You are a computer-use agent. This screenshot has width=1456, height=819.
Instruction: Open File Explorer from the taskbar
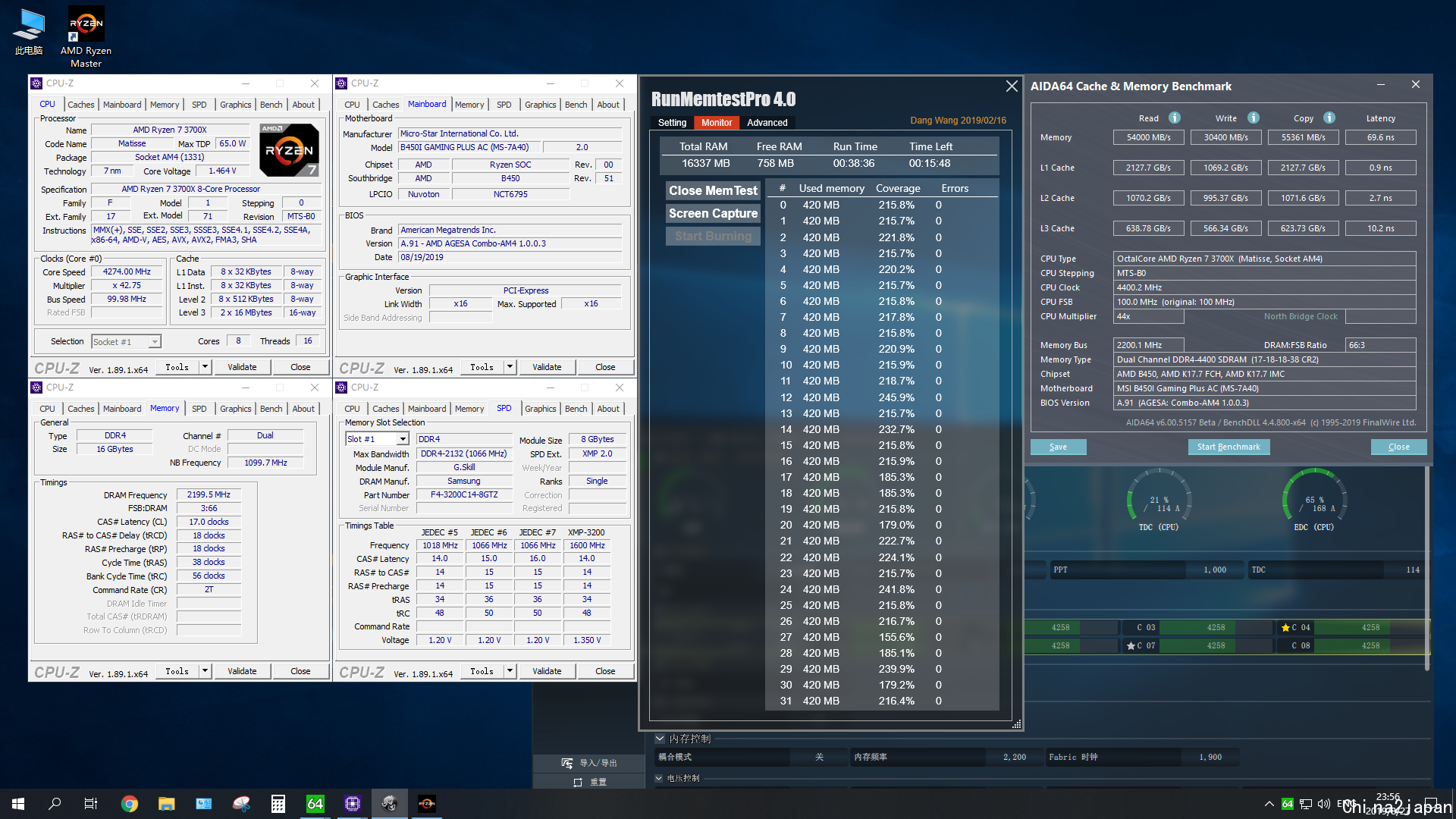[167, 804]
